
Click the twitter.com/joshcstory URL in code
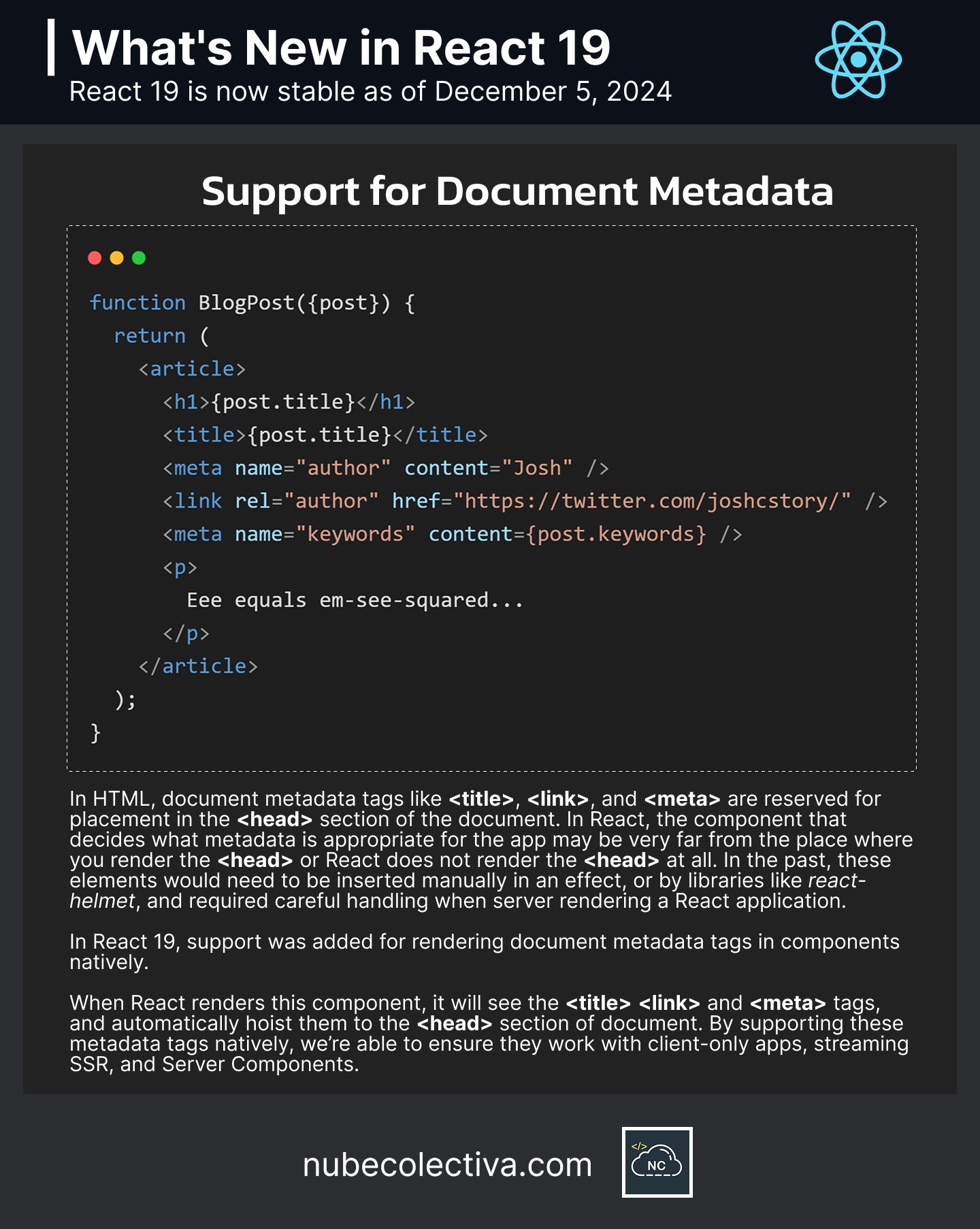(x=653, y=501)
